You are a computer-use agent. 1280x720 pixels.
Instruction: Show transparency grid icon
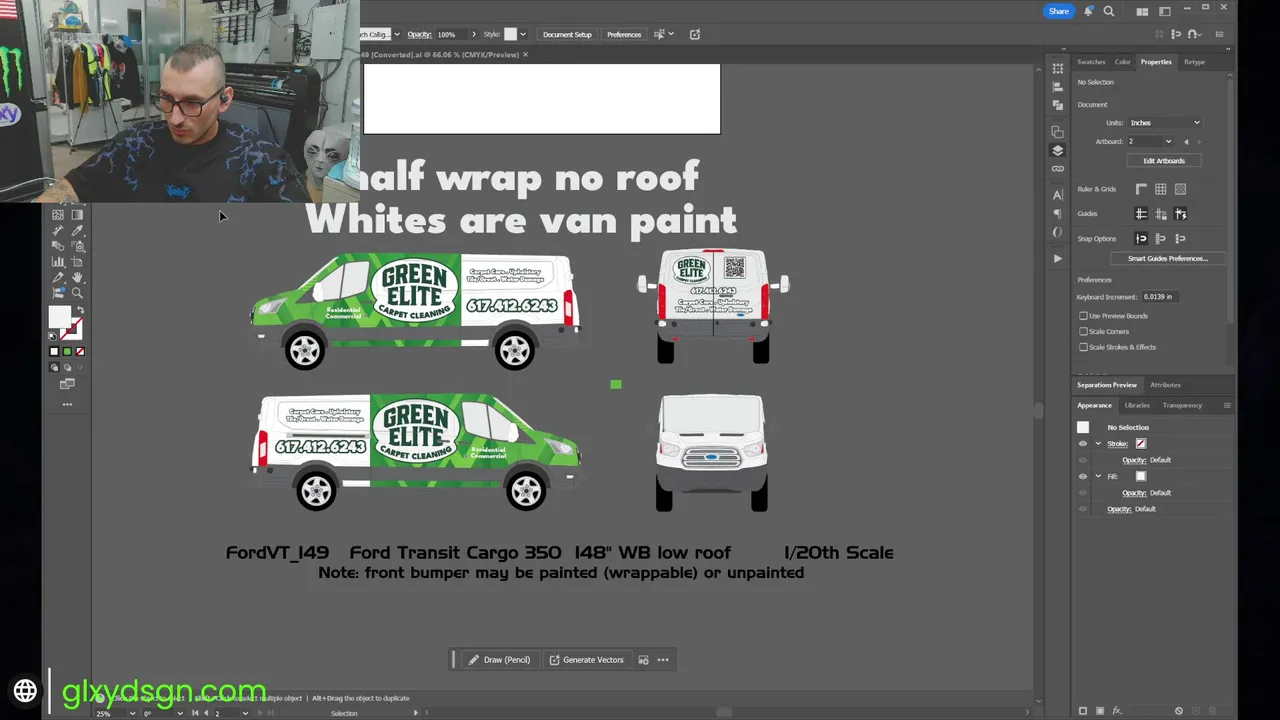pos(1180,189)
